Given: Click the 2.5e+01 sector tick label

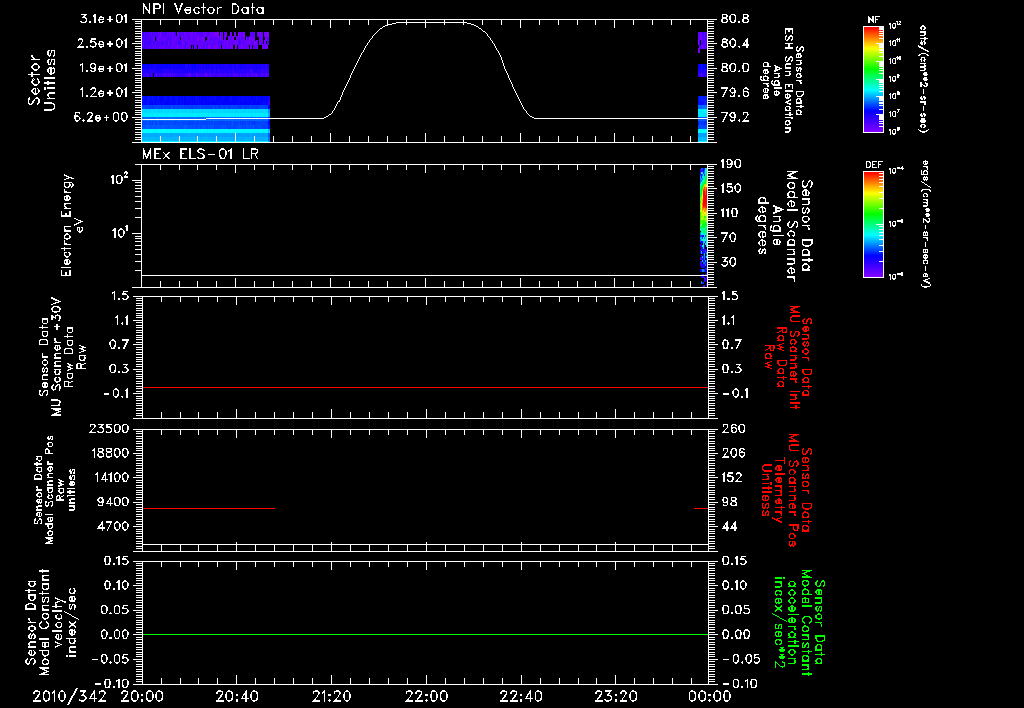Looking at the screenshot, I should click(x=104, y=43).
